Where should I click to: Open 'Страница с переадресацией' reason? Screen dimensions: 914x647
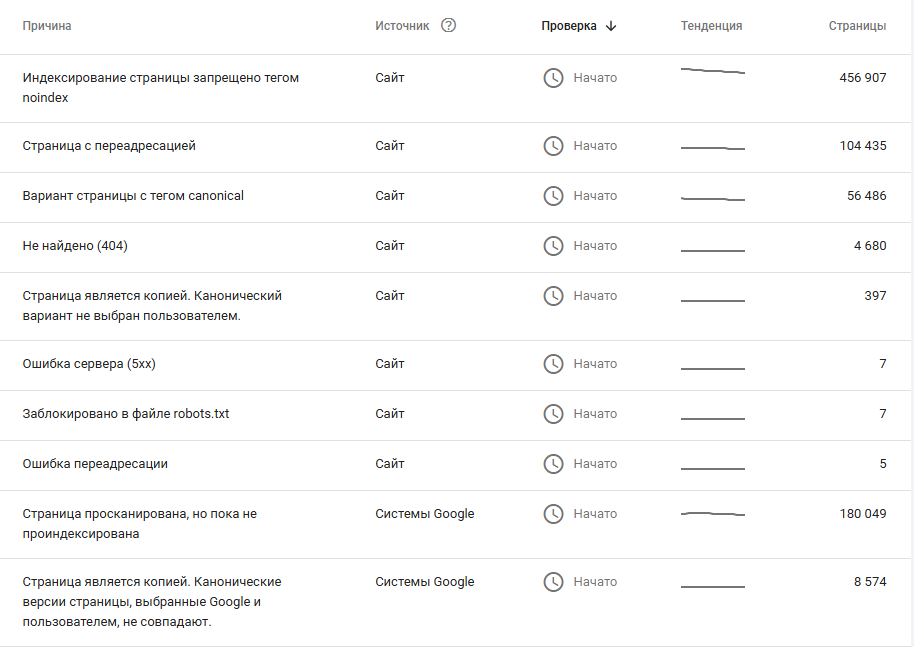point(109,146)
